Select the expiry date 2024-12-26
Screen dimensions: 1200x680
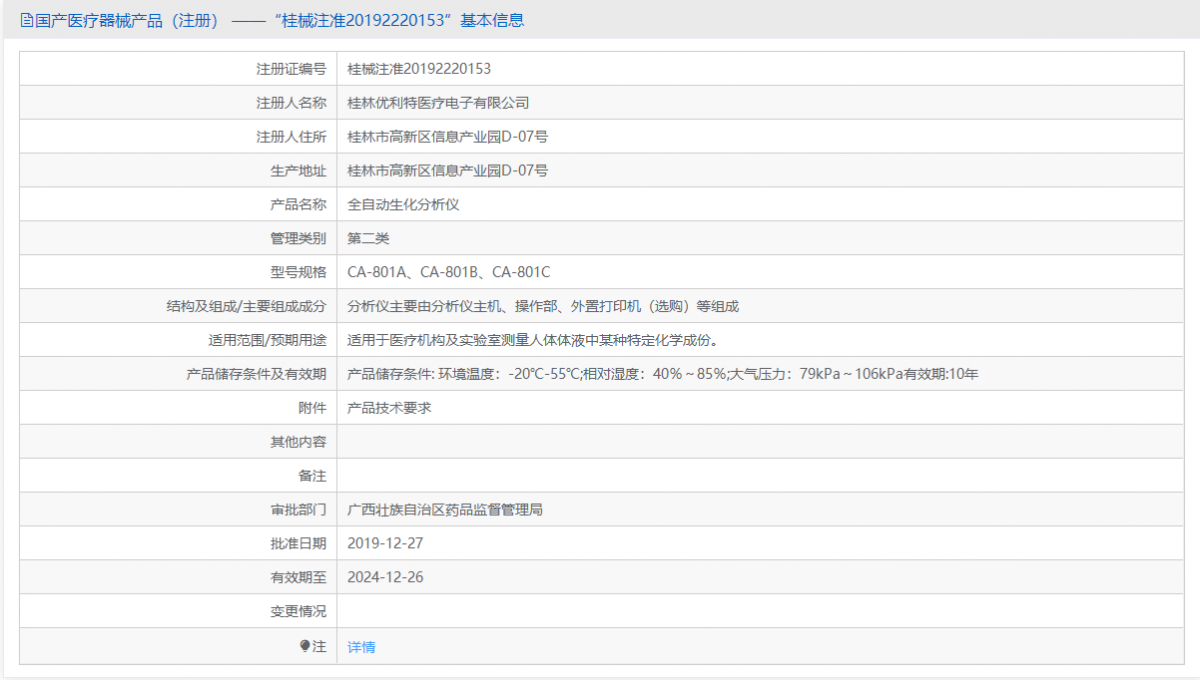(386, 578)
